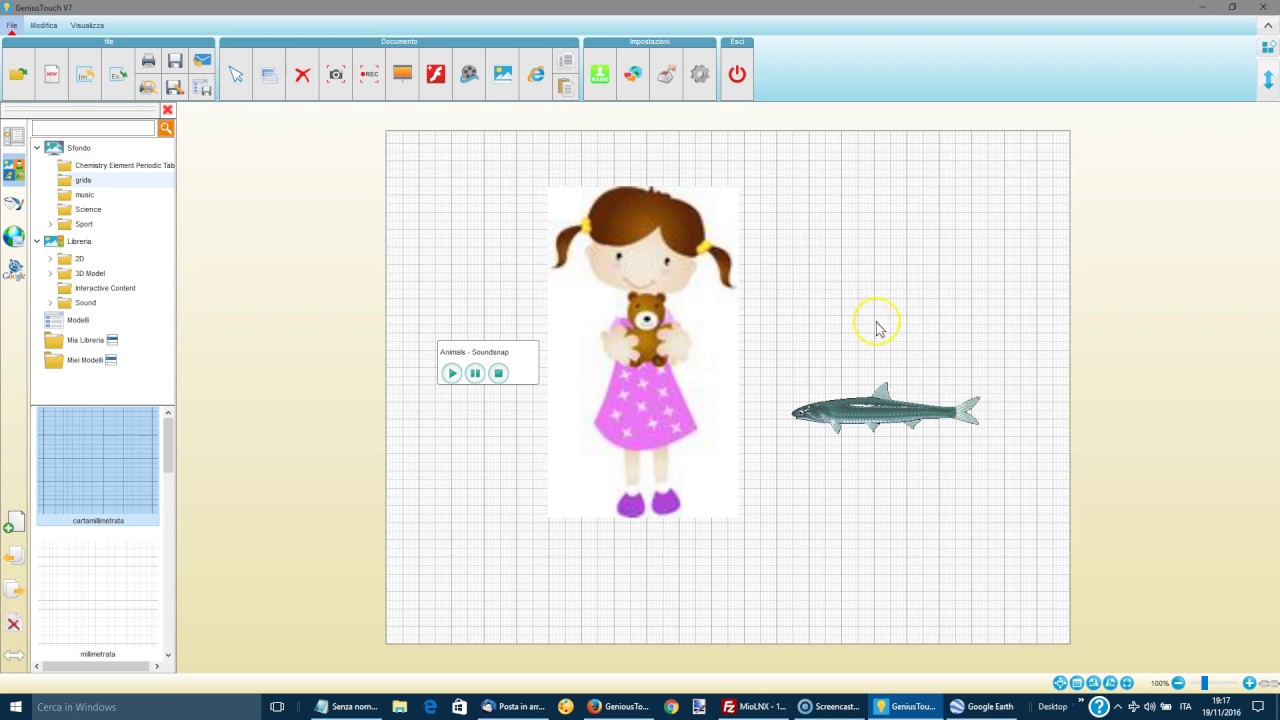Delete page with red X sidebar icon
Image resolution: width=1280 pixels, height=720 pixels.
click(14, 624)
